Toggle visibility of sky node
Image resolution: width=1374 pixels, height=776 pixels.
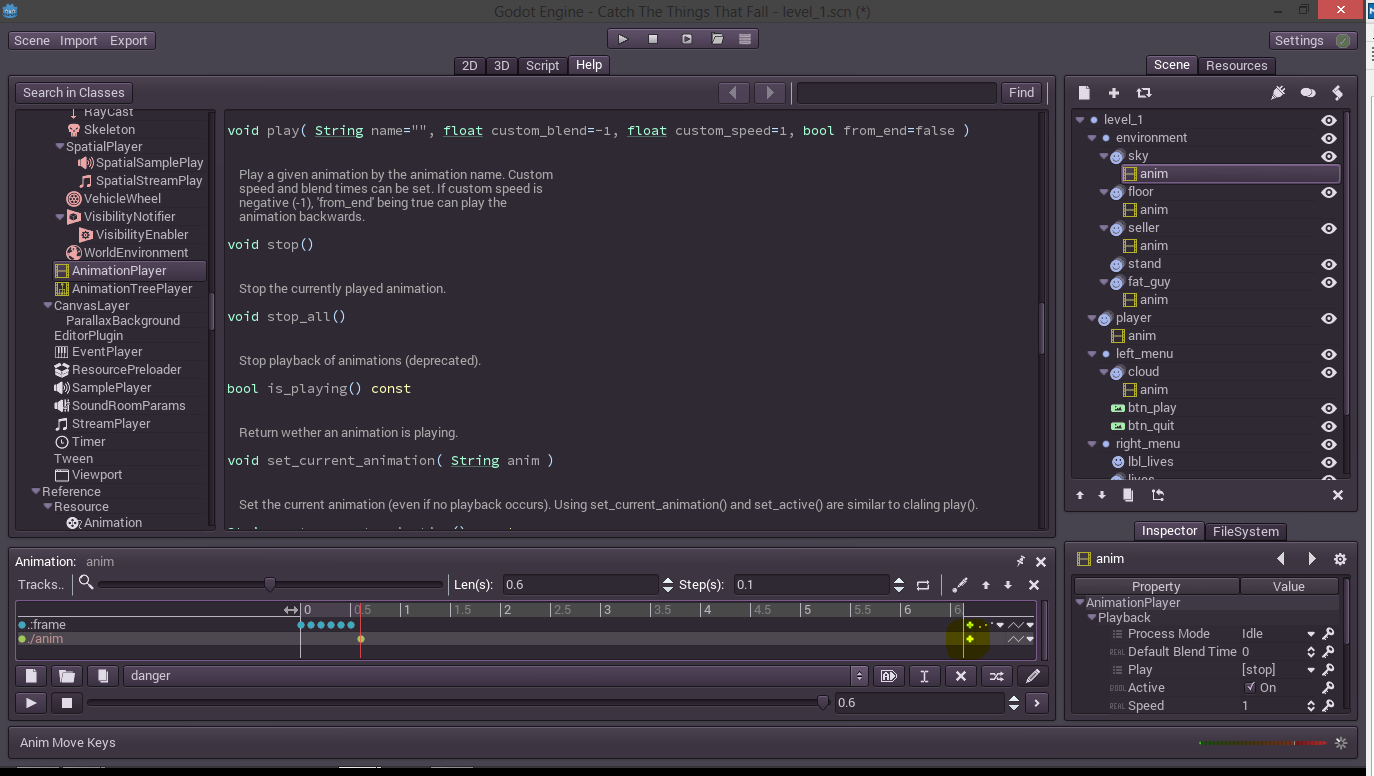point(1329,156)
